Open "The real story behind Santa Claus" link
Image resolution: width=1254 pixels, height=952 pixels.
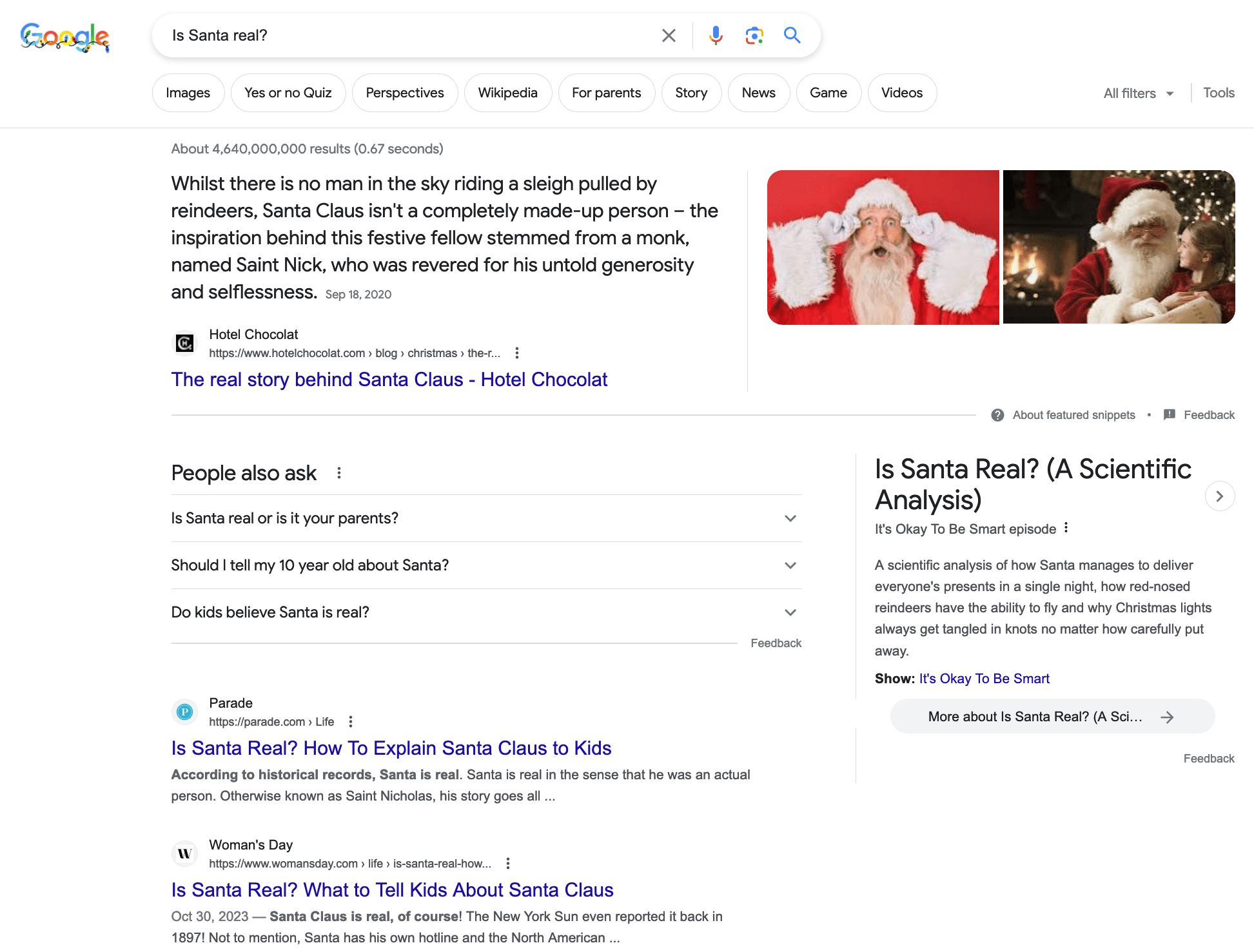point(389,380)
